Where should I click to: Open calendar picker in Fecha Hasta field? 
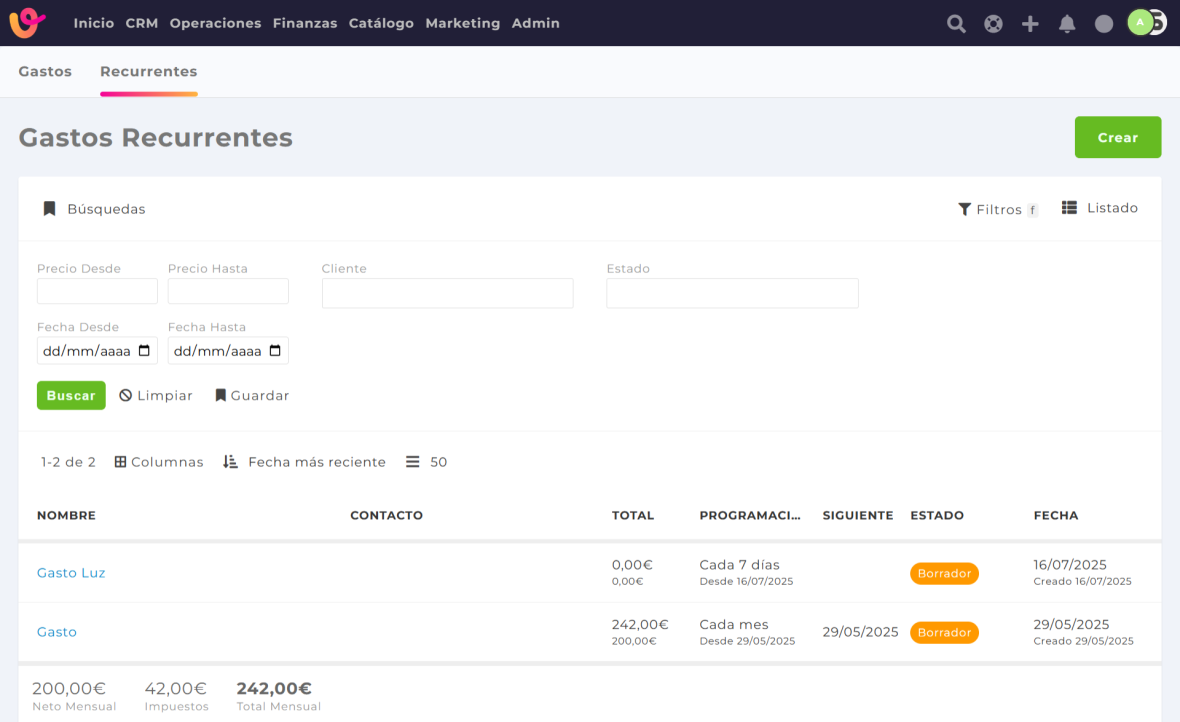275,351
